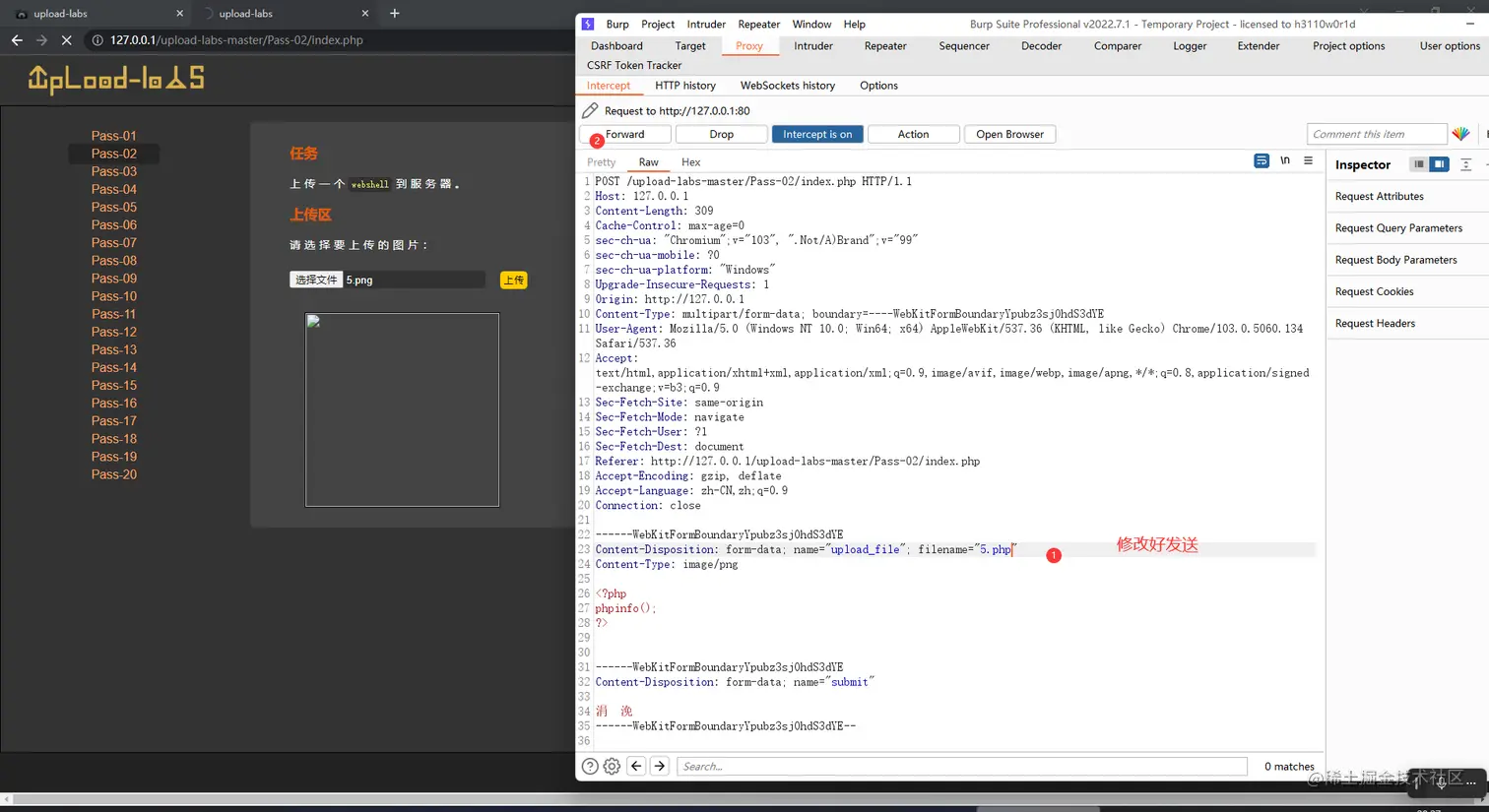
Task: Click the Open Browser button
Action: pos(1009,134)
